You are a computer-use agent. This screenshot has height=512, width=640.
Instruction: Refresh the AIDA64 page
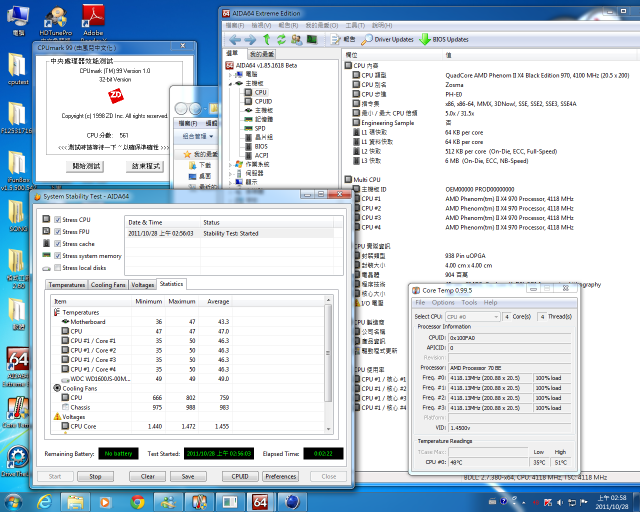(x=281, y=39)
